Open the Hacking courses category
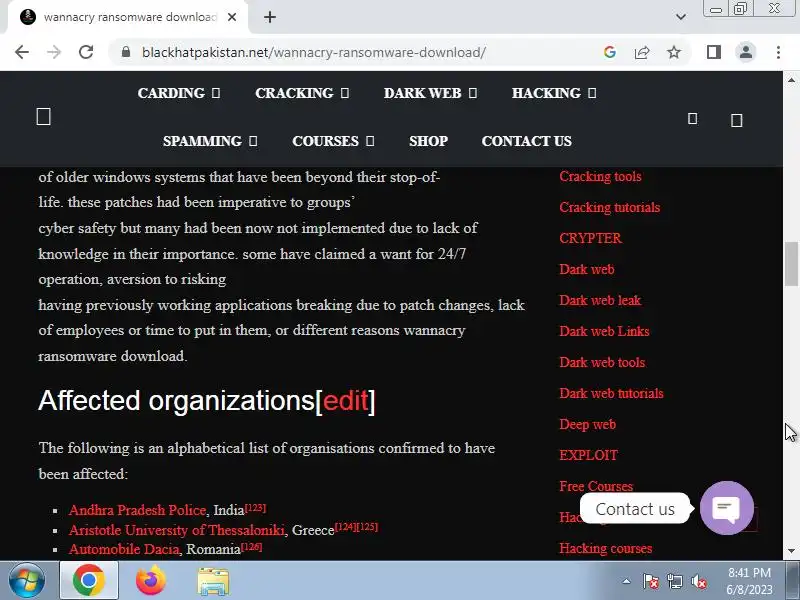Viewport: 800px width, 600px height. tap(606, 548)
